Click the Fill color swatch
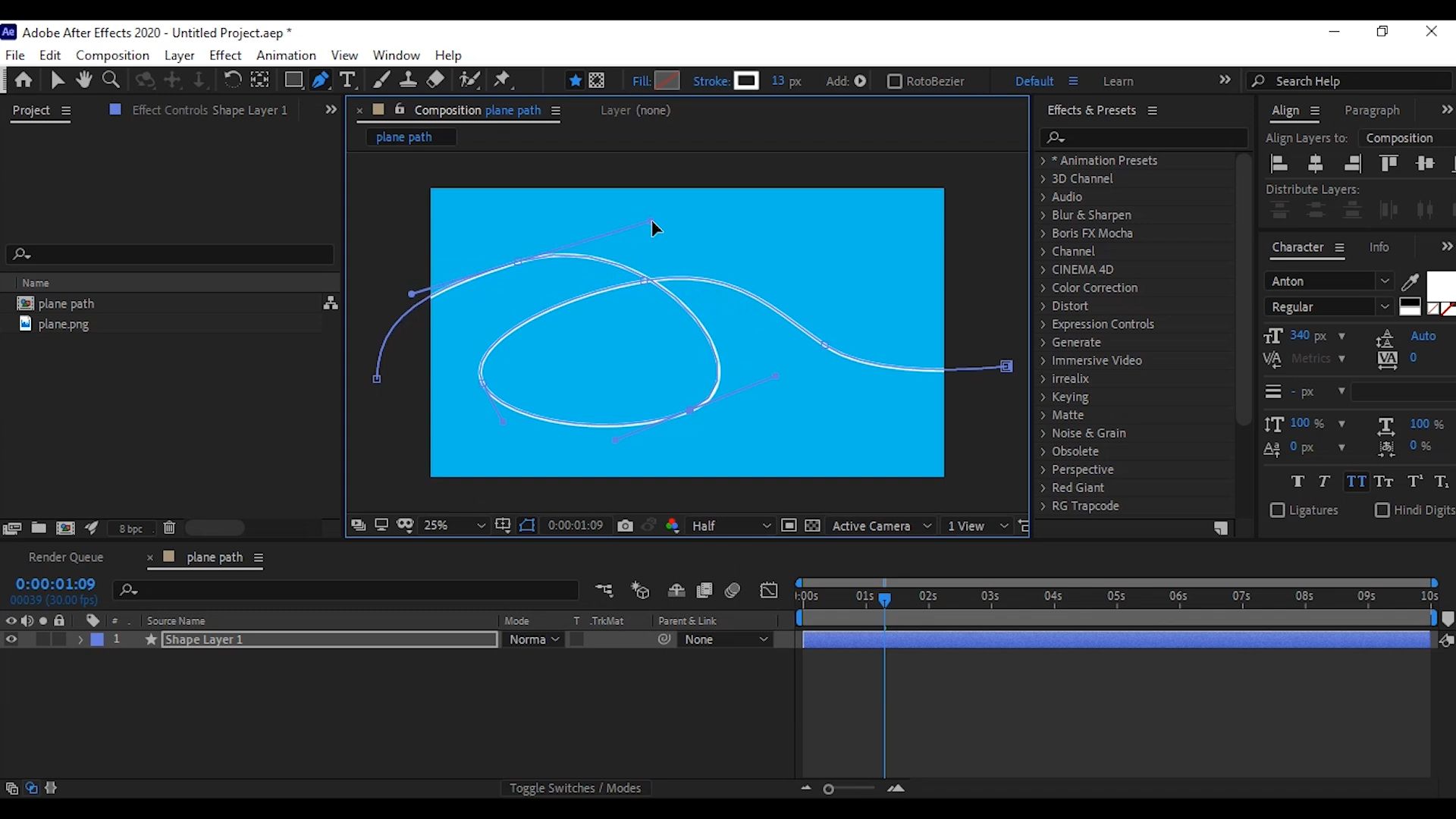 coord(667,80)
